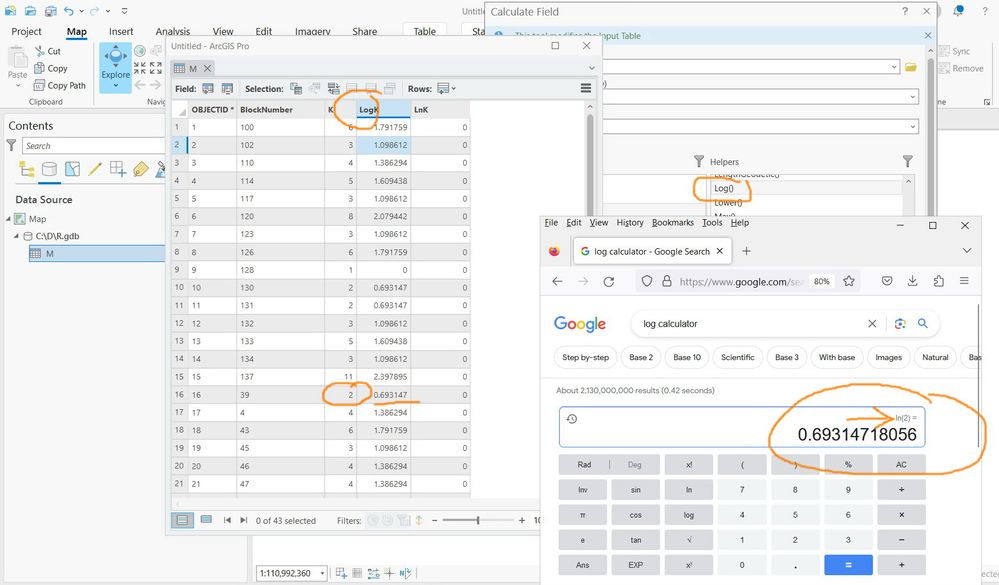The height and width of the screenshot is (585, 999).
Task: Open the table view tab list chevron
Action: point(591,68)
